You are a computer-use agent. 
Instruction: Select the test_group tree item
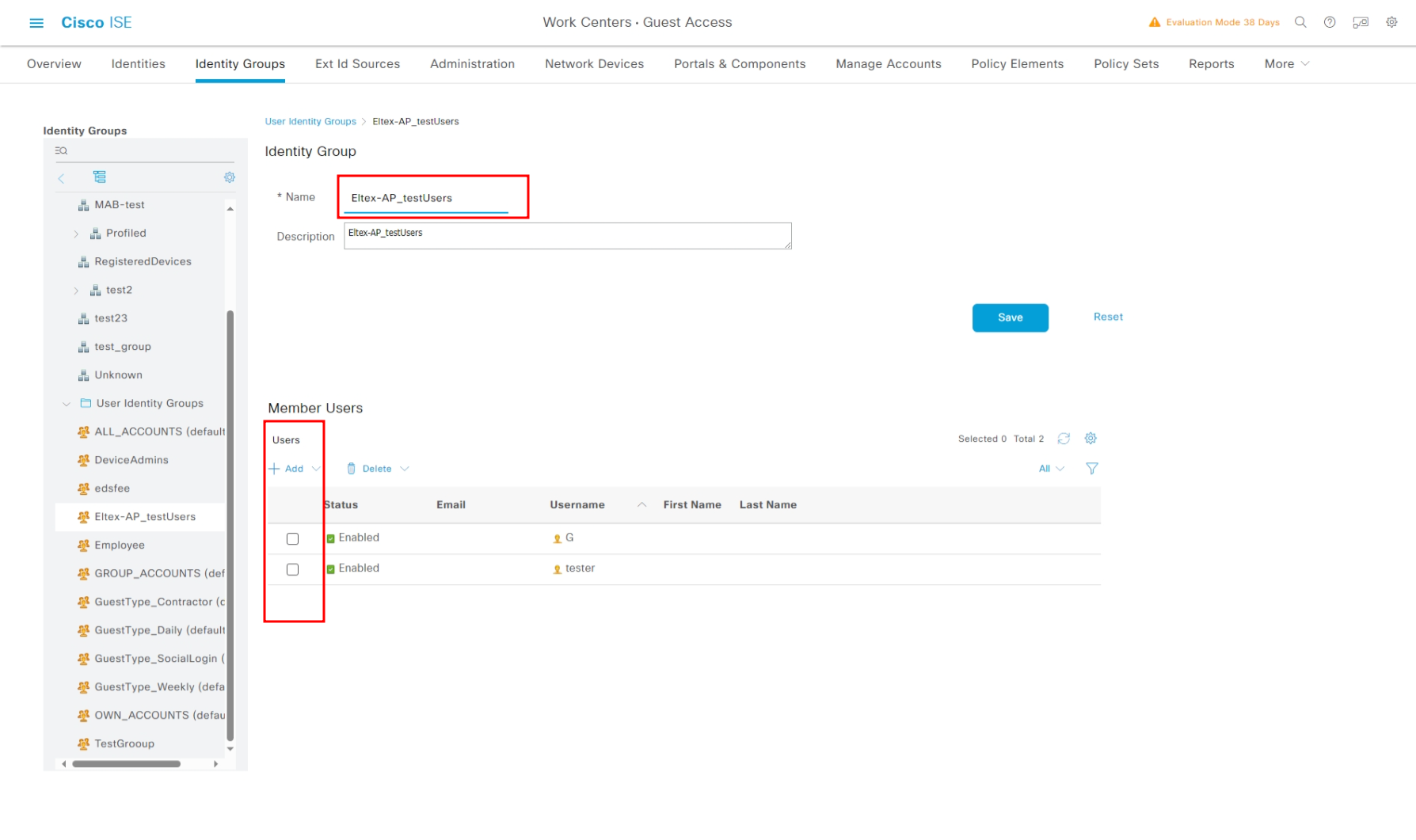(123, 347)
